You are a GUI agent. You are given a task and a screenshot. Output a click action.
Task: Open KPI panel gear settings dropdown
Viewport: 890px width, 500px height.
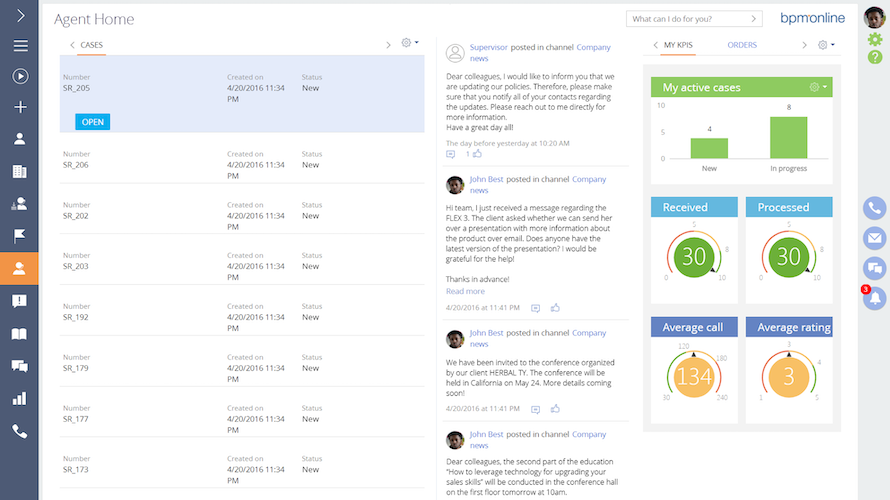pos(826,45)
